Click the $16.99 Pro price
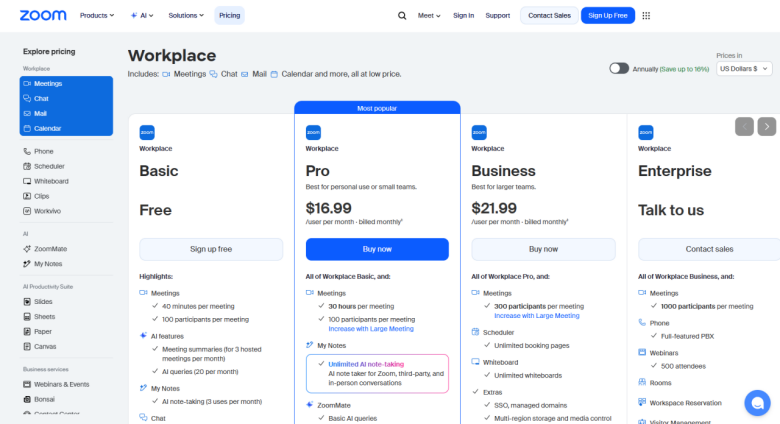The width and height of the screenshot is (780, 424). tap(328, 208)
